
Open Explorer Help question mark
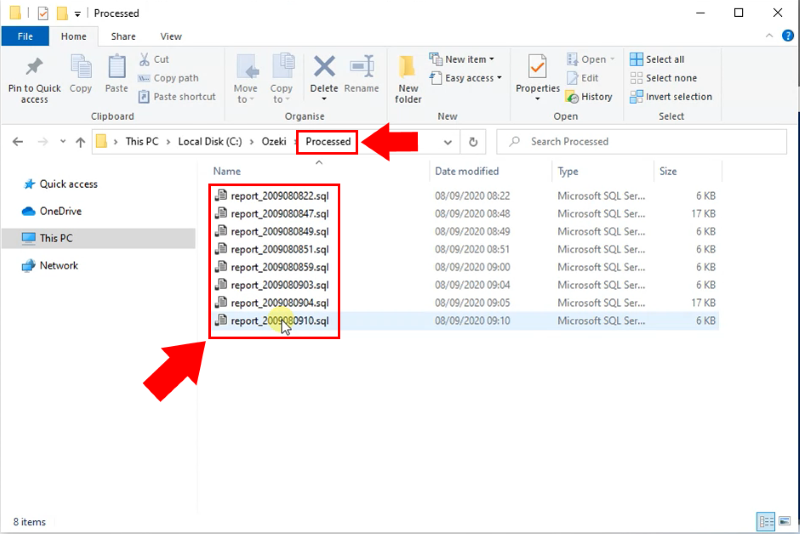pos(788,36)
